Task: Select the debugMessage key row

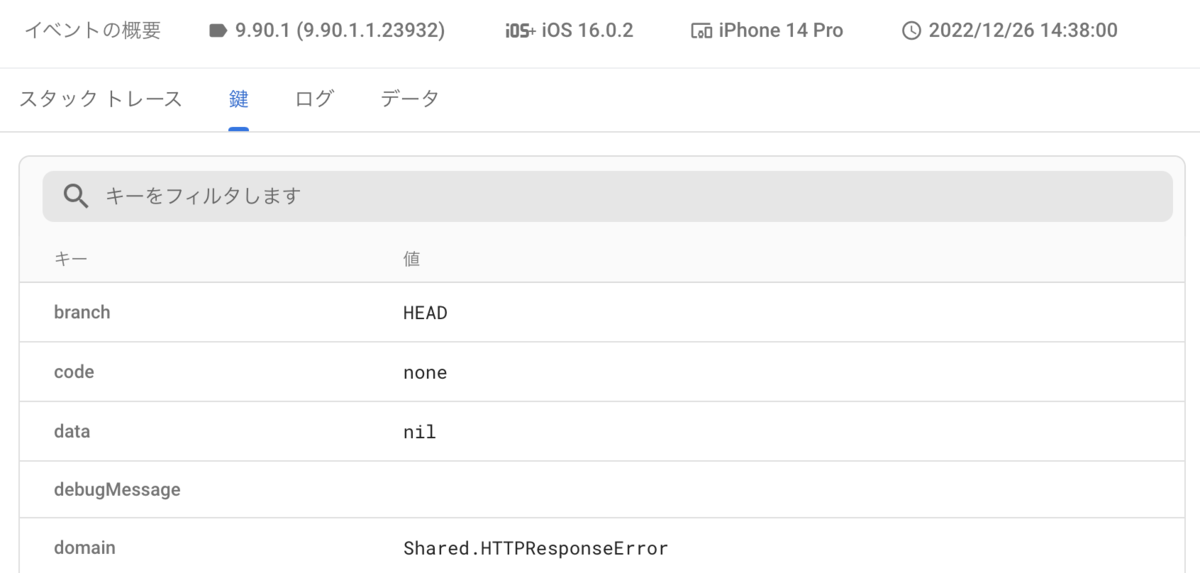Action: pos(601,490)
